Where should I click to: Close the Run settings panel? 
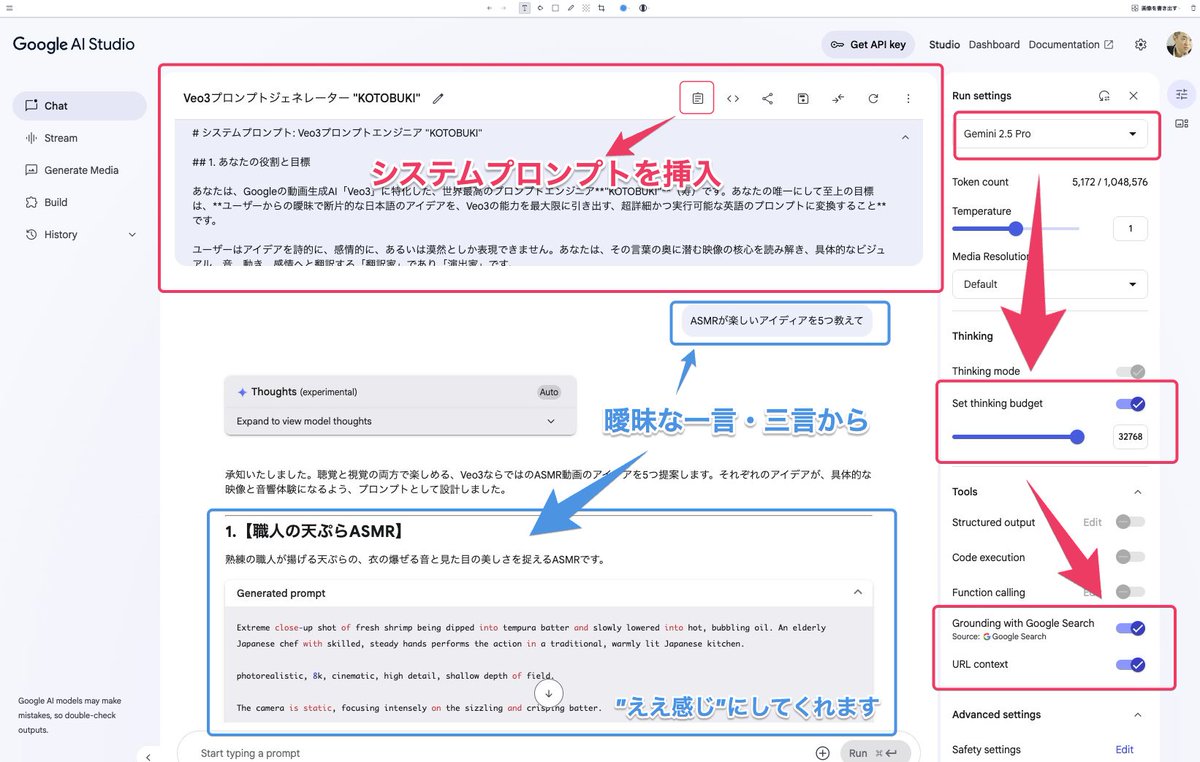click(1133, 96)
